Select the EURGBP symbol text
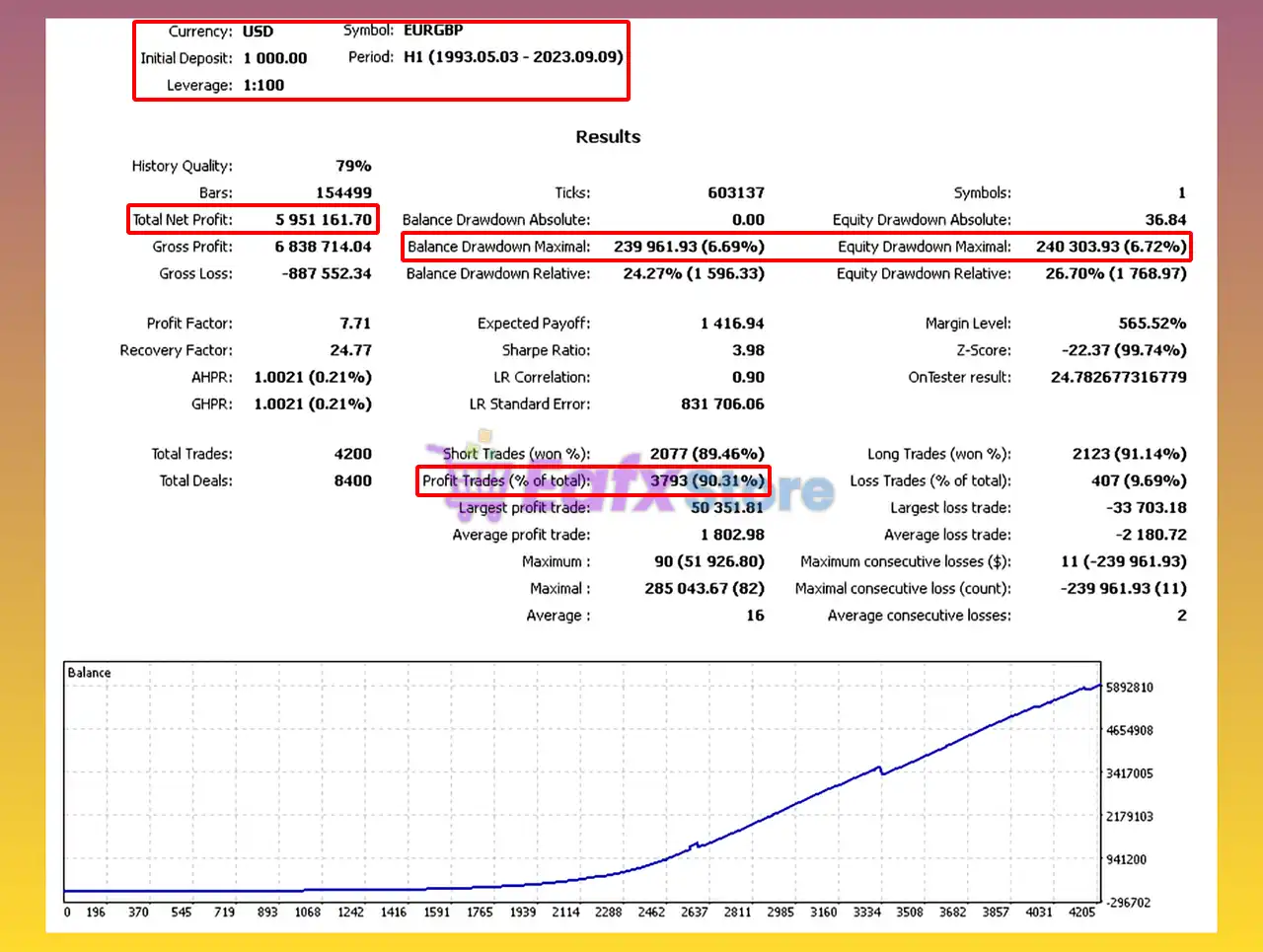This screenshot has height=952, width=1263. pyautogui.click(x=433, y=31)
